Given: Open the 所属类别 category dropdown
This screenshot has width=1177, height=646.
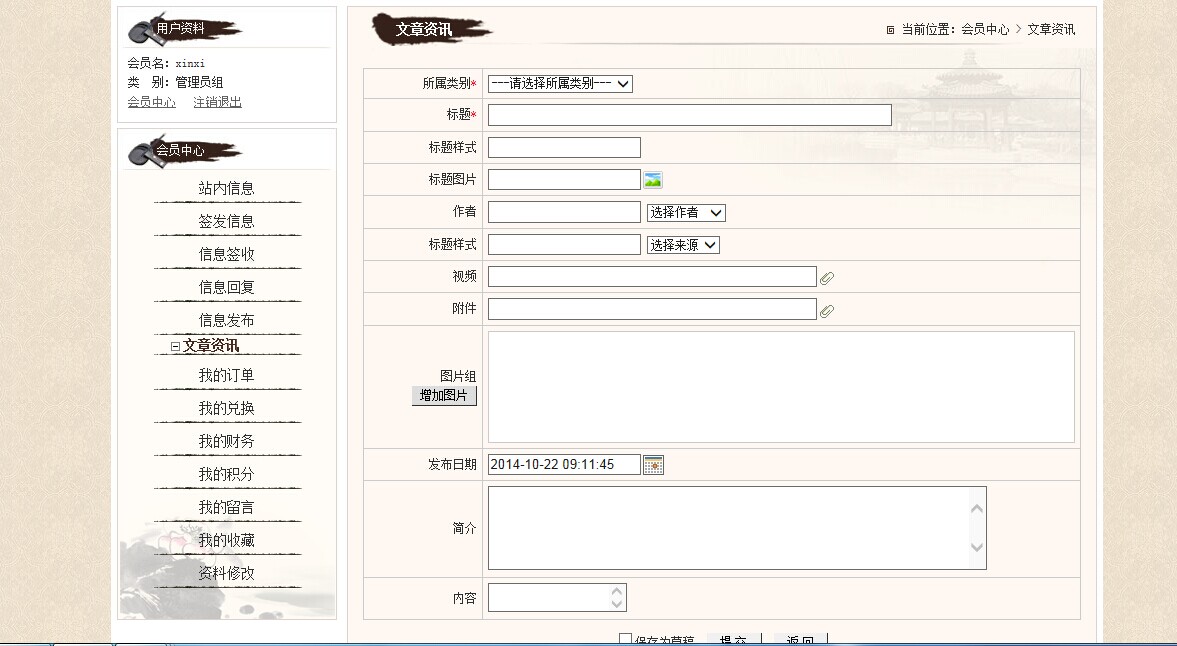Looking at the screenshot, I should click(560, 84).
